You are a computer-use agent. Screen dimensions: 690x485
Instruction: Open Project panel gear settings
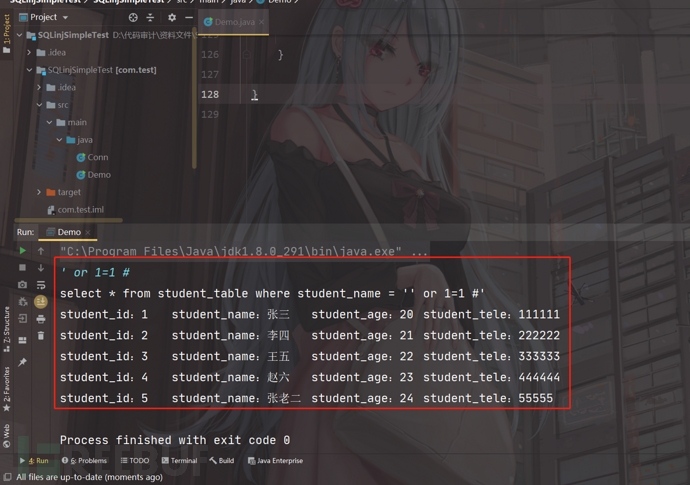172,17
